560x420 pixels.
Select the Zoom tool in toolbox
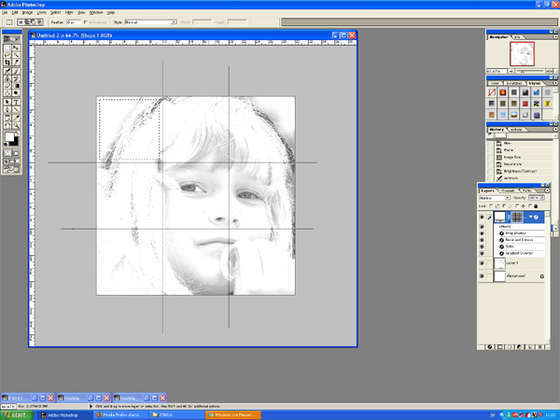pyautogui.click(x=16, y=125)
